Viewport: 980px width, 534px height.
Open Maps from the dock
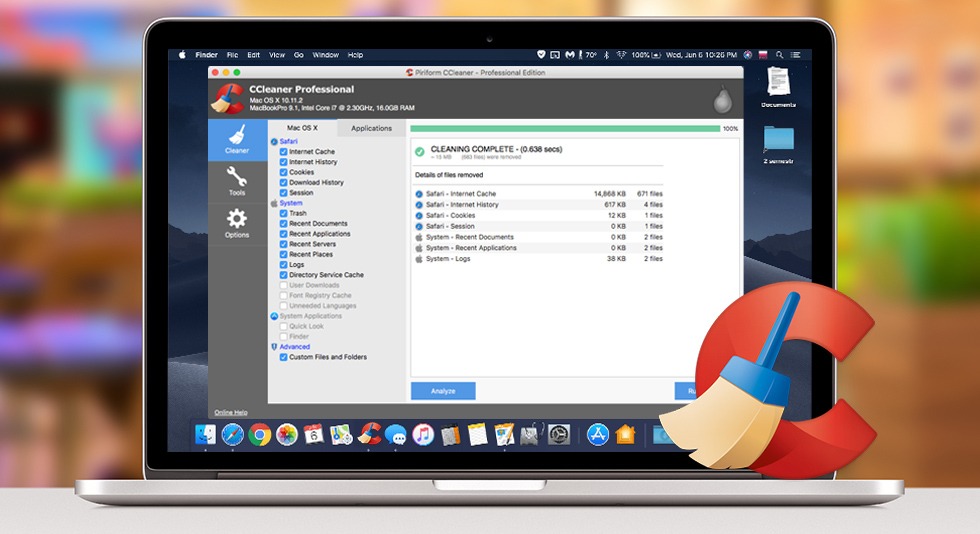tap(341, 434)
